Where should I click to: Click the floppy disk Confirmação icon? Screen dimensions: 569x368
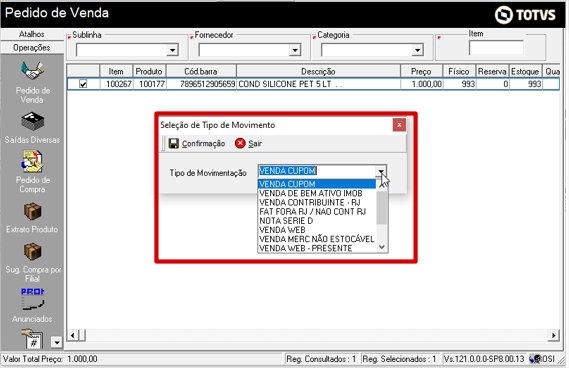pos(174,144)
